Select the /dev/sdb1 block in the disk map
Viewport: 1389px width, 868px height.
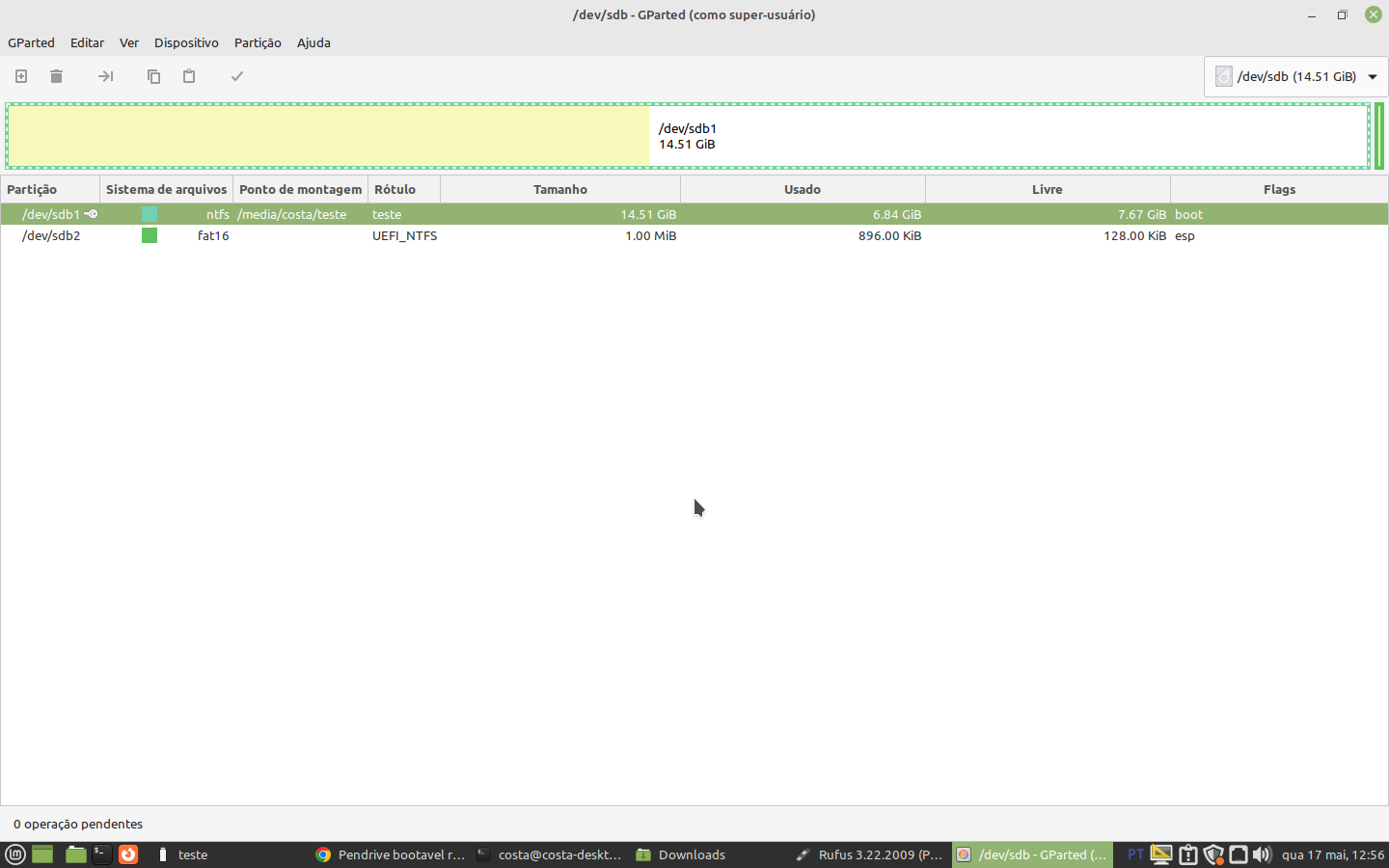coord(688,136)
